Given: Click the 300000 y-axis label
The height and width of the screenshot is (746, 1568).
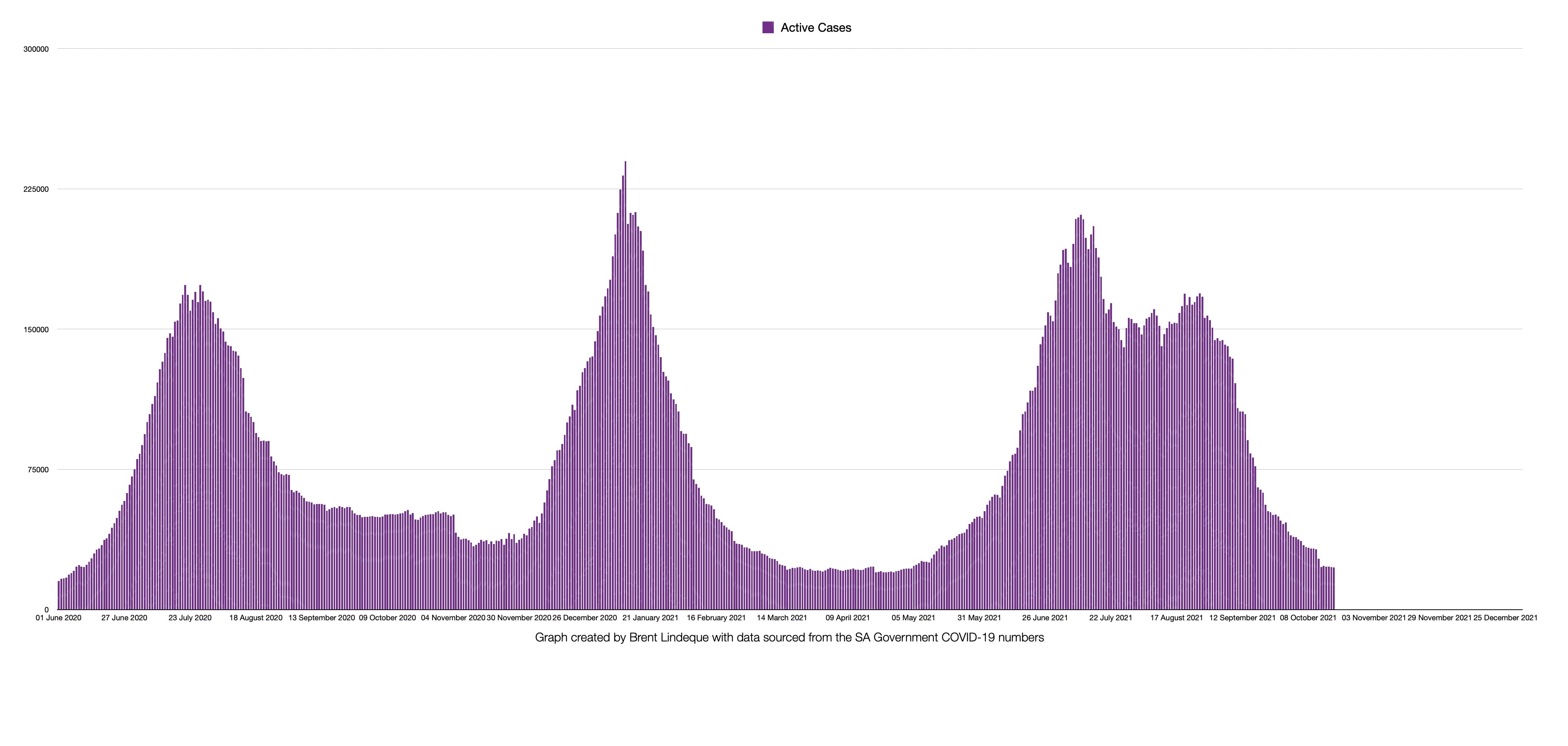Looking at the screenshot, I should coord(36,49).
